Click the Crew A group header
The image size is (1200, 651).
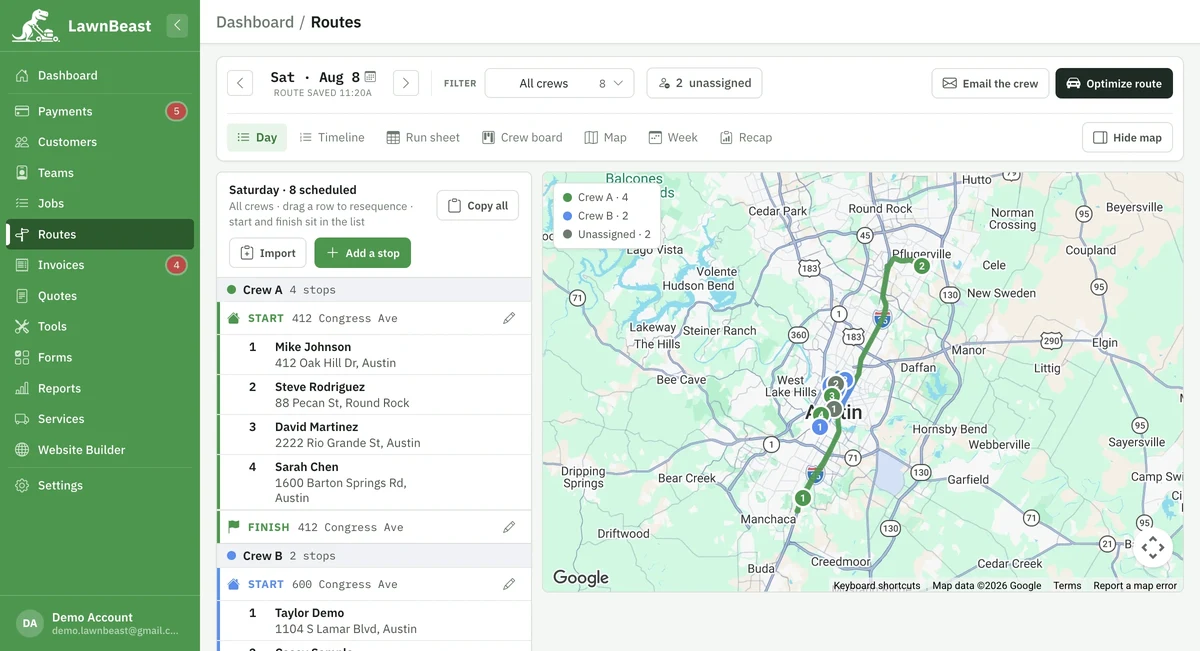tap(374, 290)
